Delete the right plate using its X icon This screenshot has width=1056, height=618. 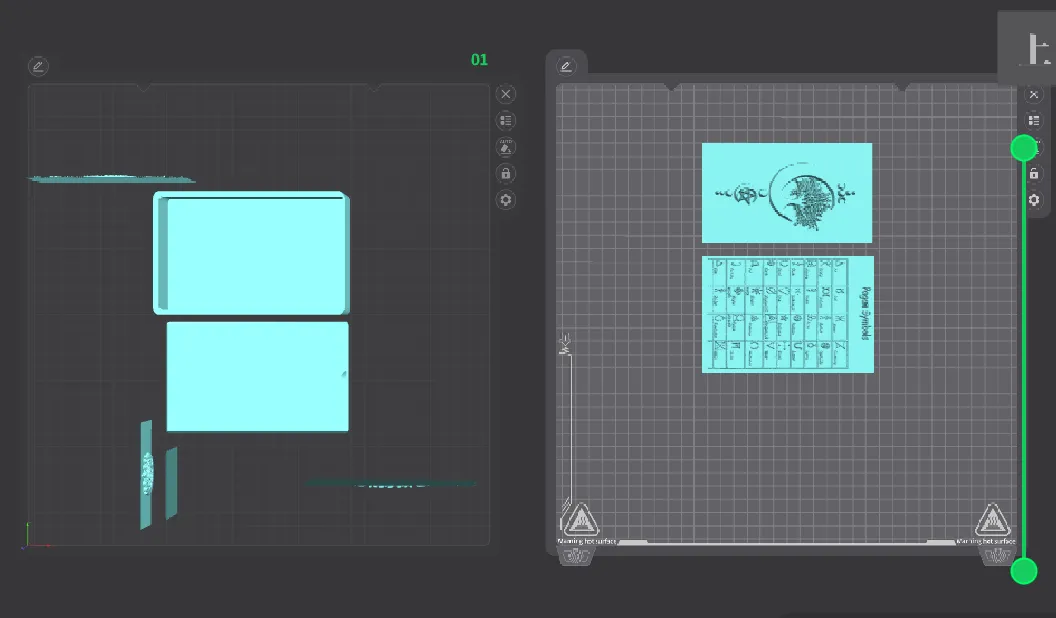pyautogui.click(x=1033, y=93)
